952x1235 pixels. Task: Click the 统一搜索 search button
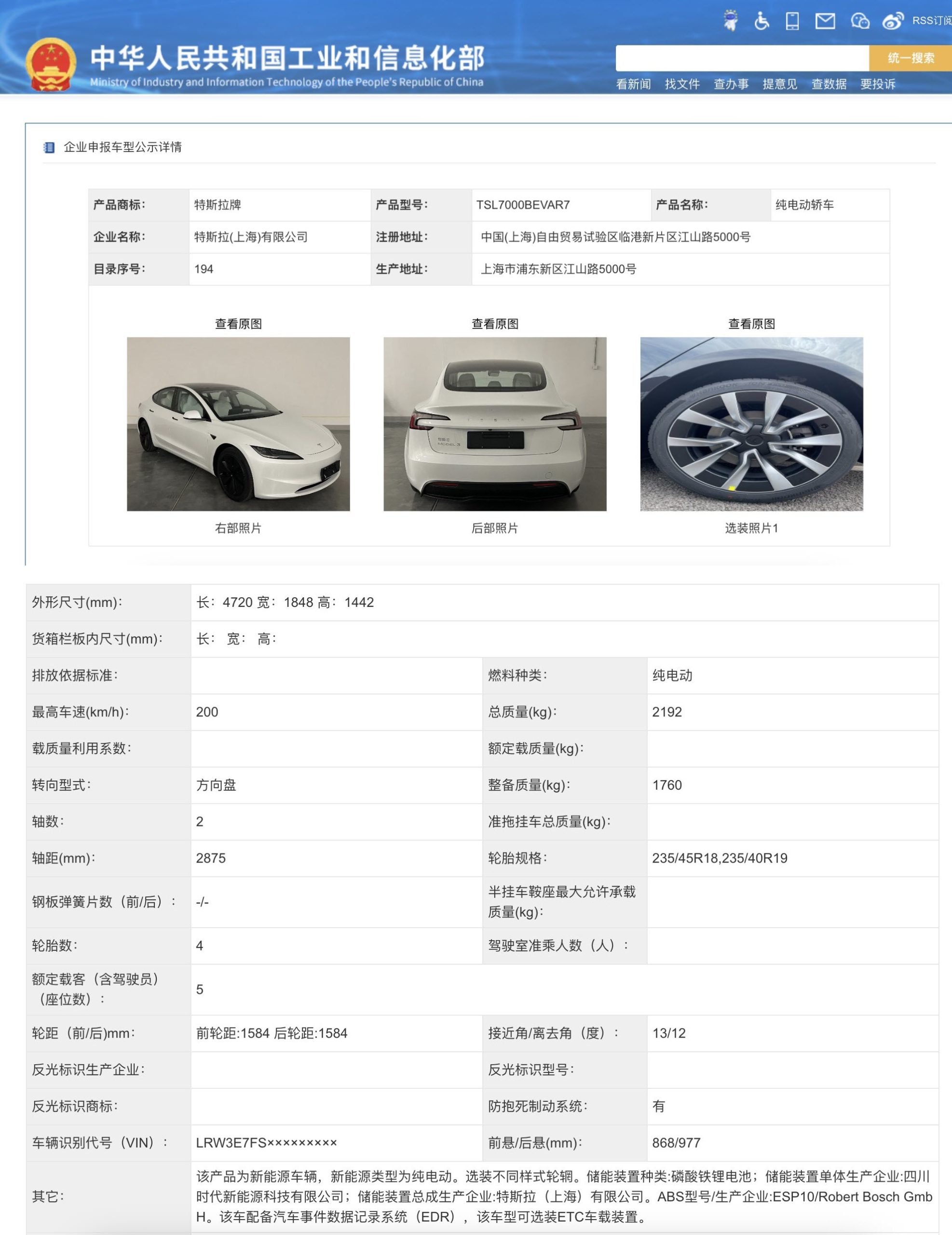(910, 58)
